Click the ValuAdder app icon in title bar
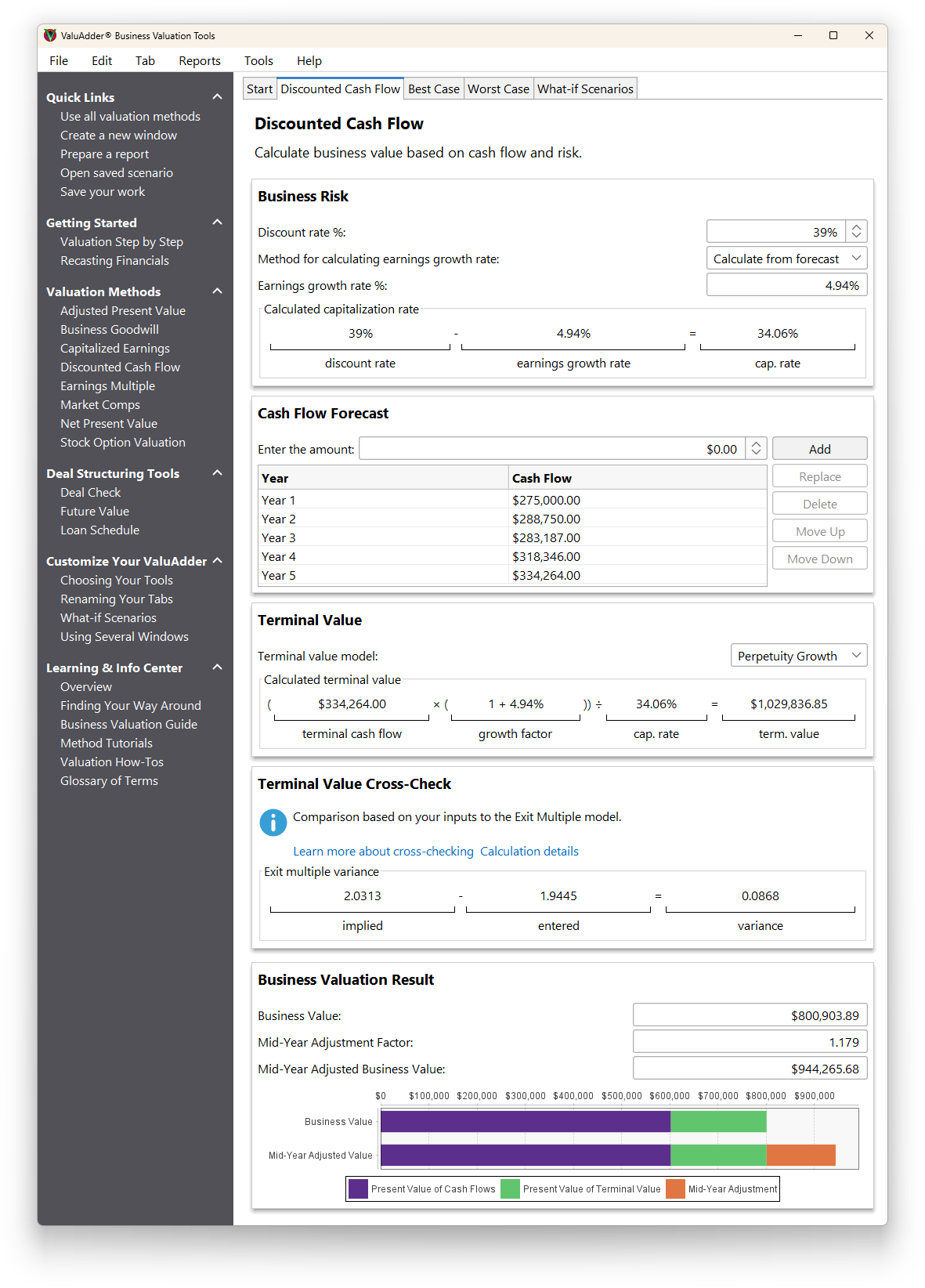 (50, 35)
